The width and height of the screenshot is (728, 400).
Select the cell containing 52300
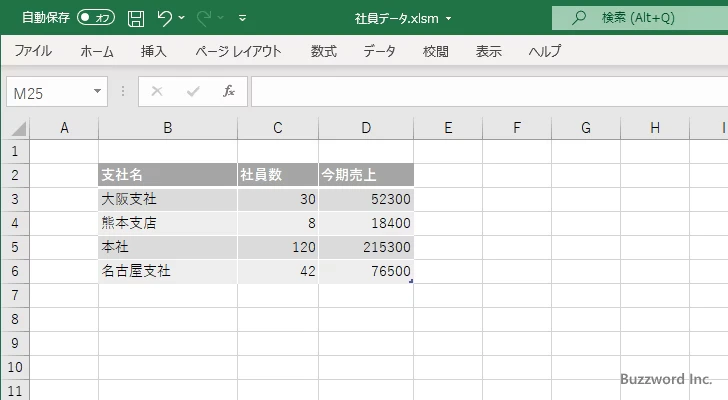point(366,199)
